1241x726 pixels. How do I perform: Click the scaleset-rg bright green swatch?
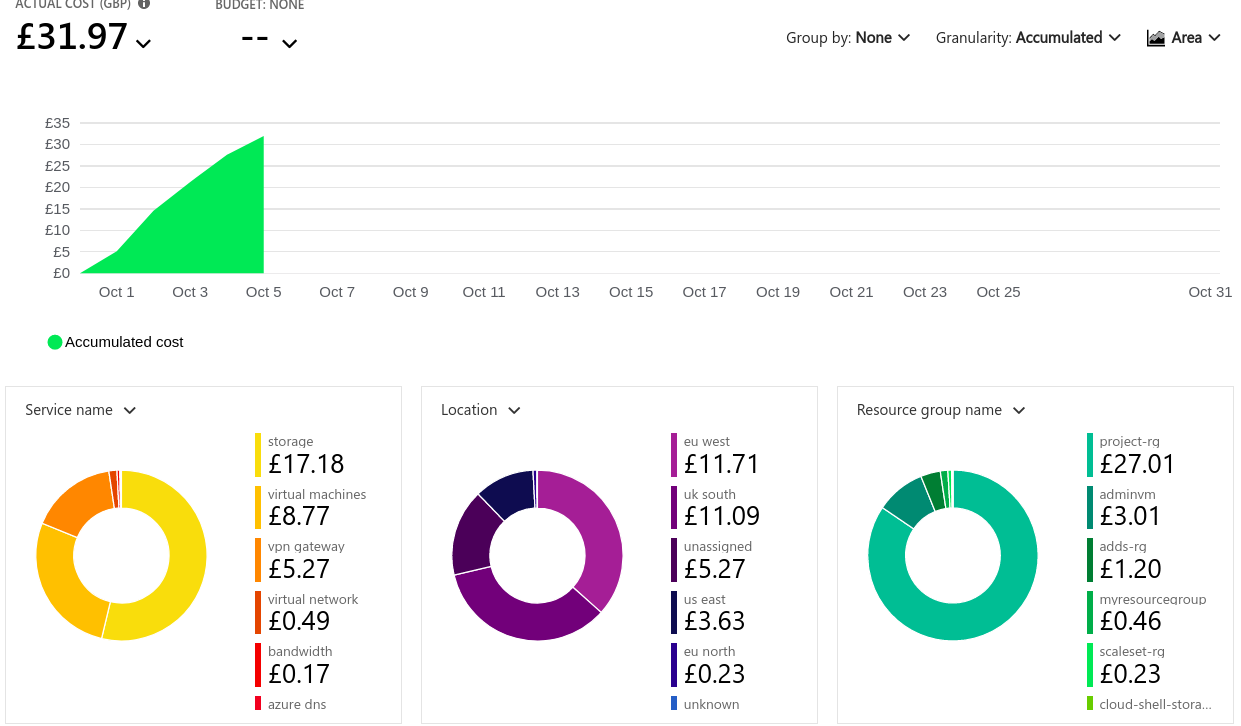[x=1090, y=665]
